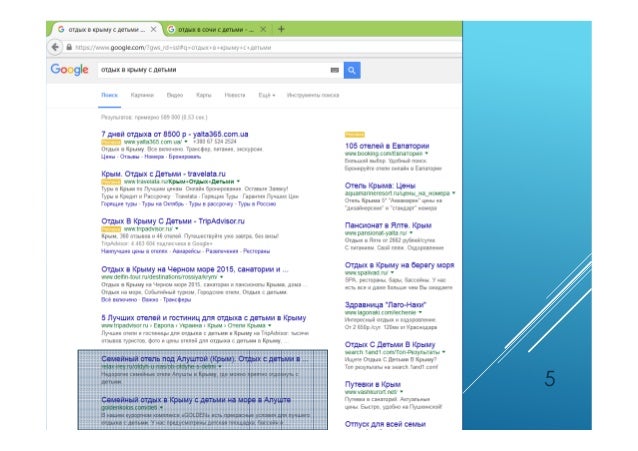Open the Картинки results tab
Viewport: 638px width, 451px height.
pos(142,95)
